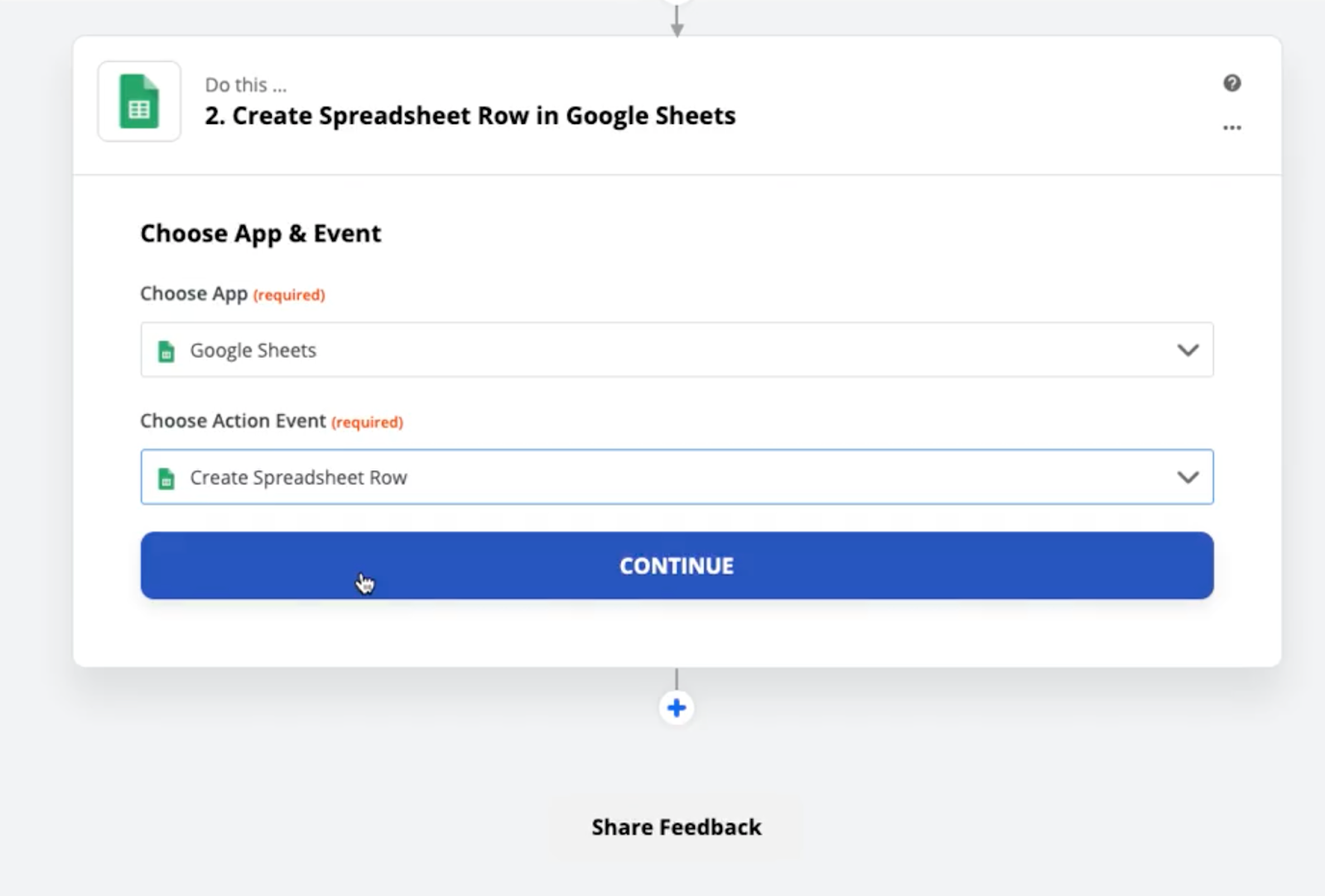Open the three-dot step options menu

pos(1231,128)
